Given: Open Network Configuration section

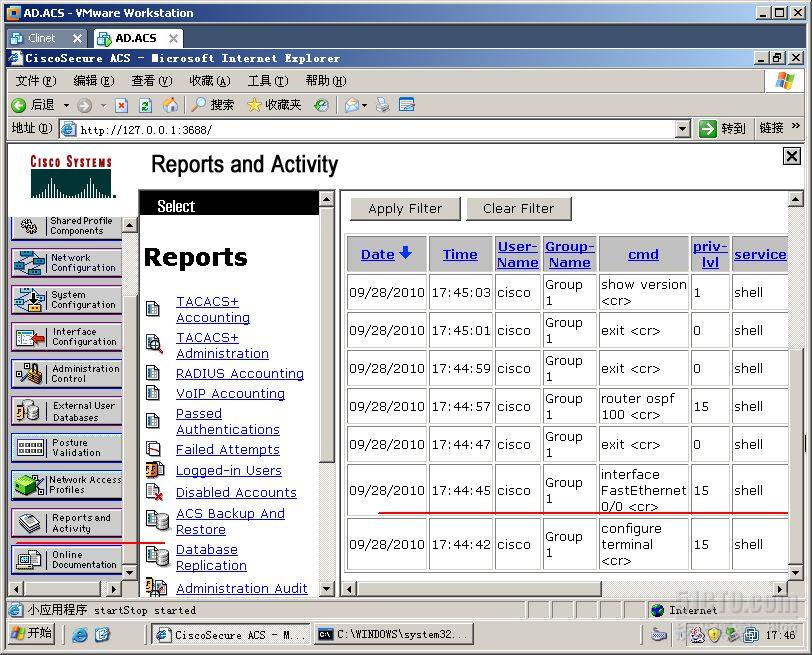Looking at the screenshot, I should pyautogui.click(x=66, y=263).
